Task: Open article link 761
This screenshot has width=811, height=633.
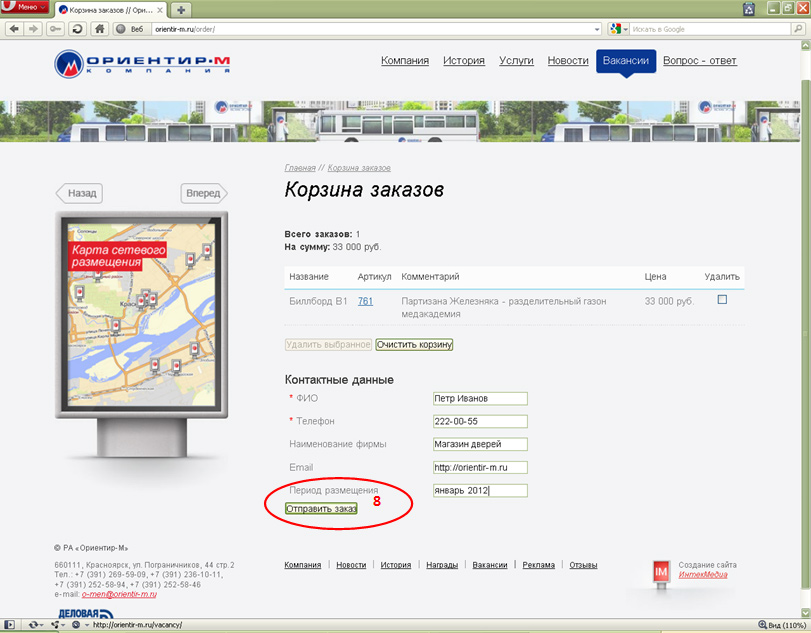Action: coord(365,301)
